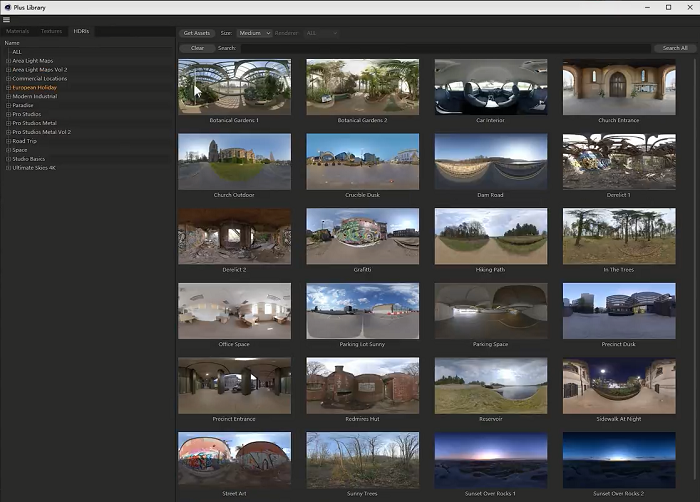
Task: Select ALL in the category tree
Action: click(x=16, y=52)
